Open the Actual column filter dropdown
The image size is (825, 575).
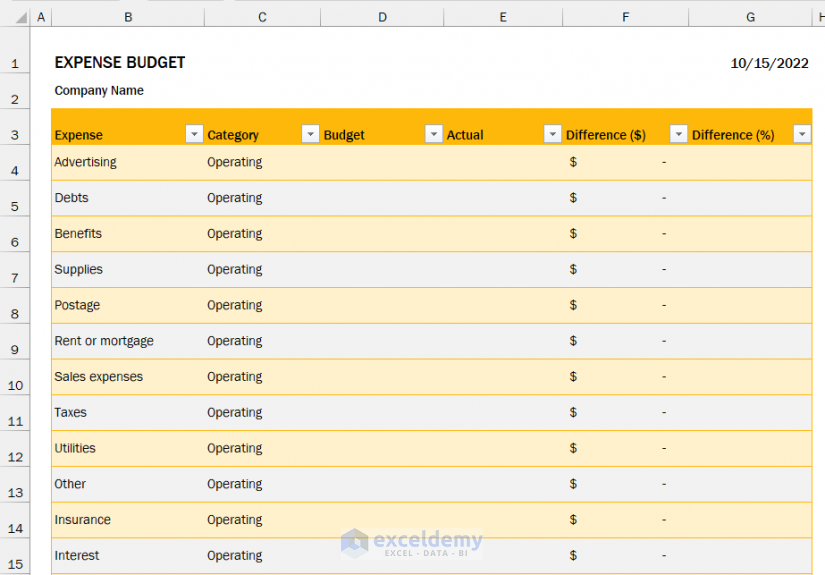point(552,134)
